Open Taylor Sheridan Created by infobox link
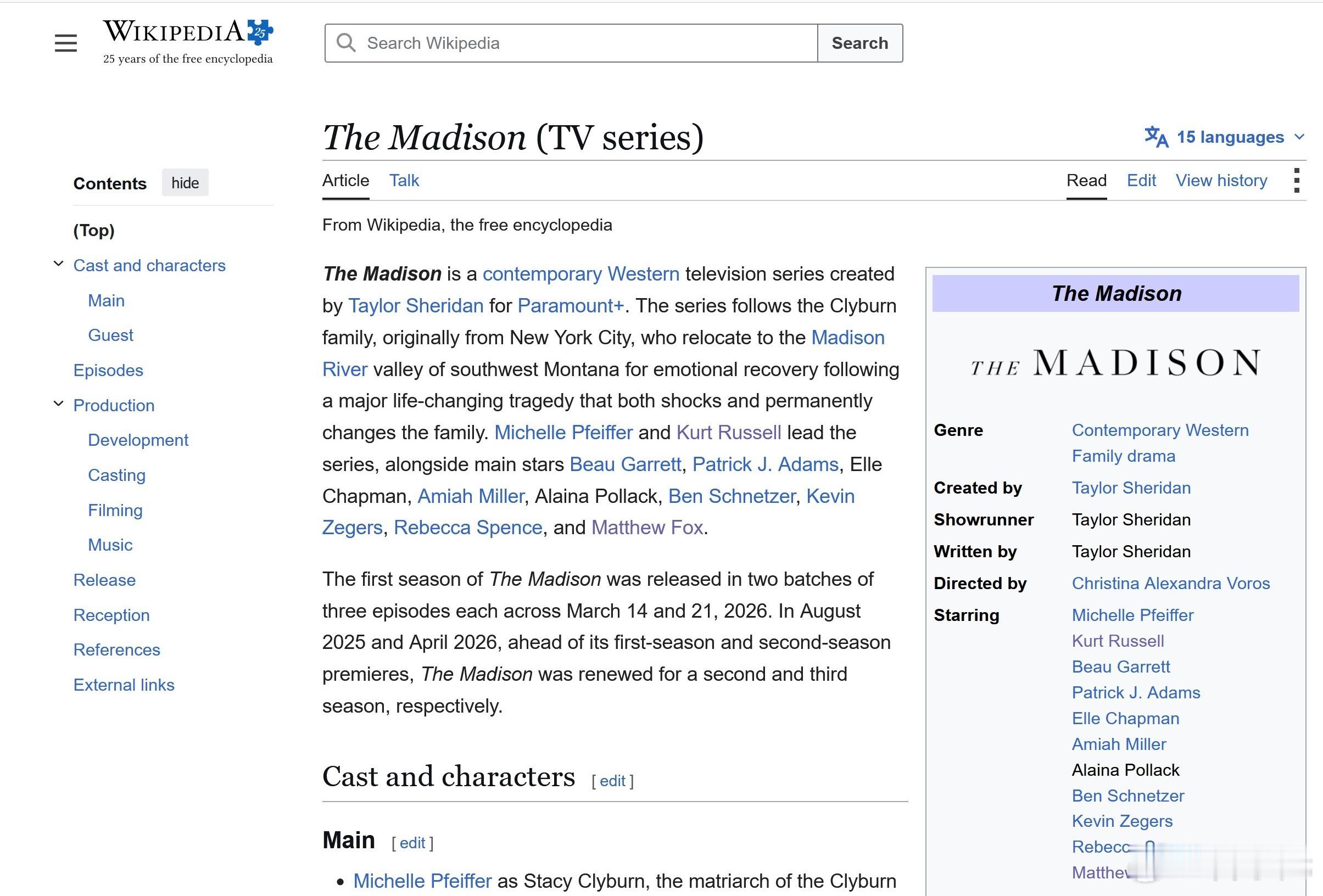Image resolution: width=1323 pixels, height=896 pixels. point(1131,488)
